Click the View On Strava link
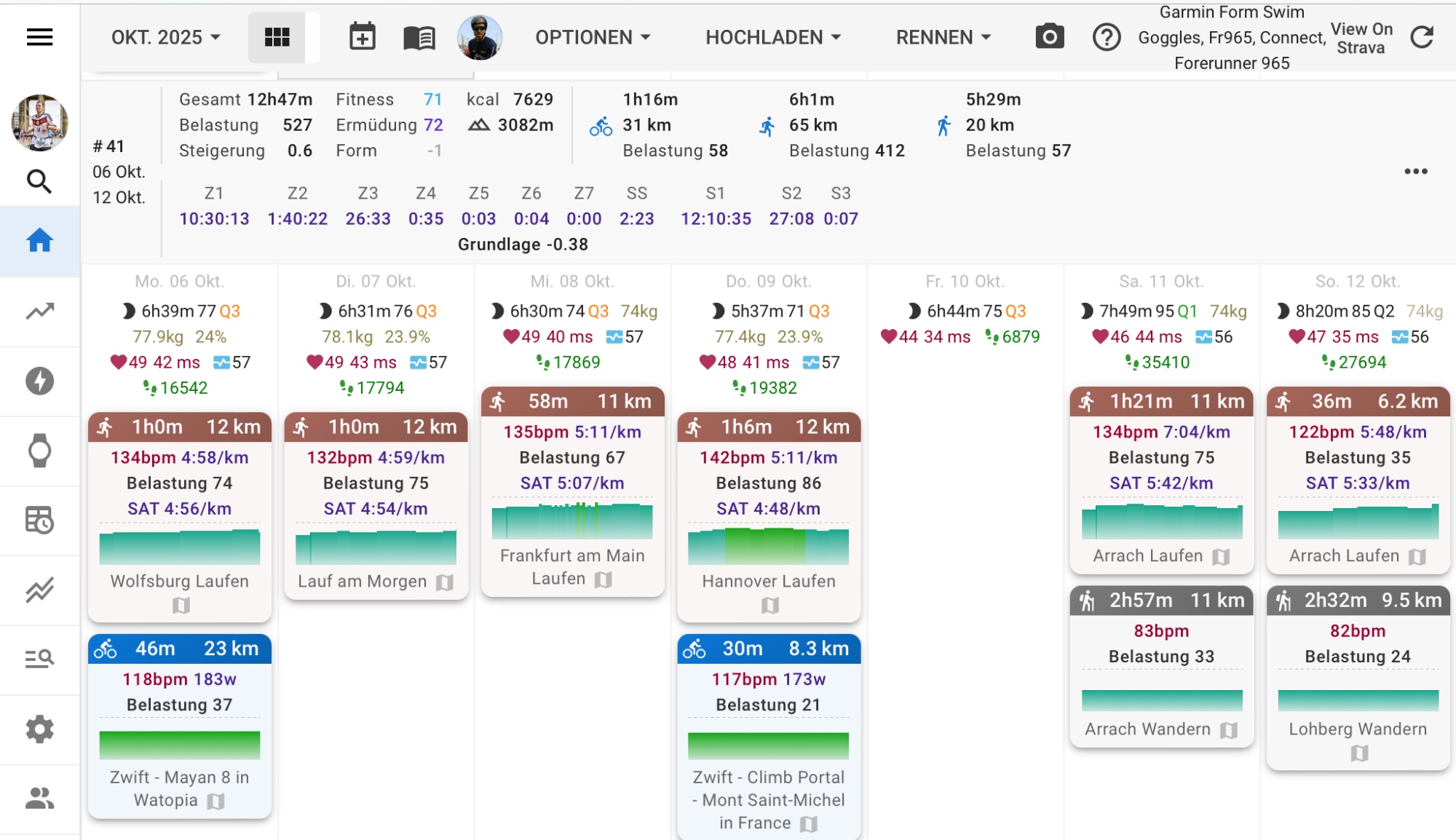The image size is (1456, 840). [x=1361, y=39]
